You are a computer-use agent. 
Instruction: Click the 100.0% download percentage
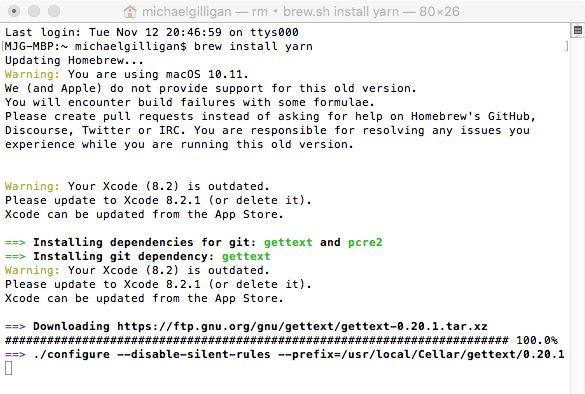pos(537,340)
